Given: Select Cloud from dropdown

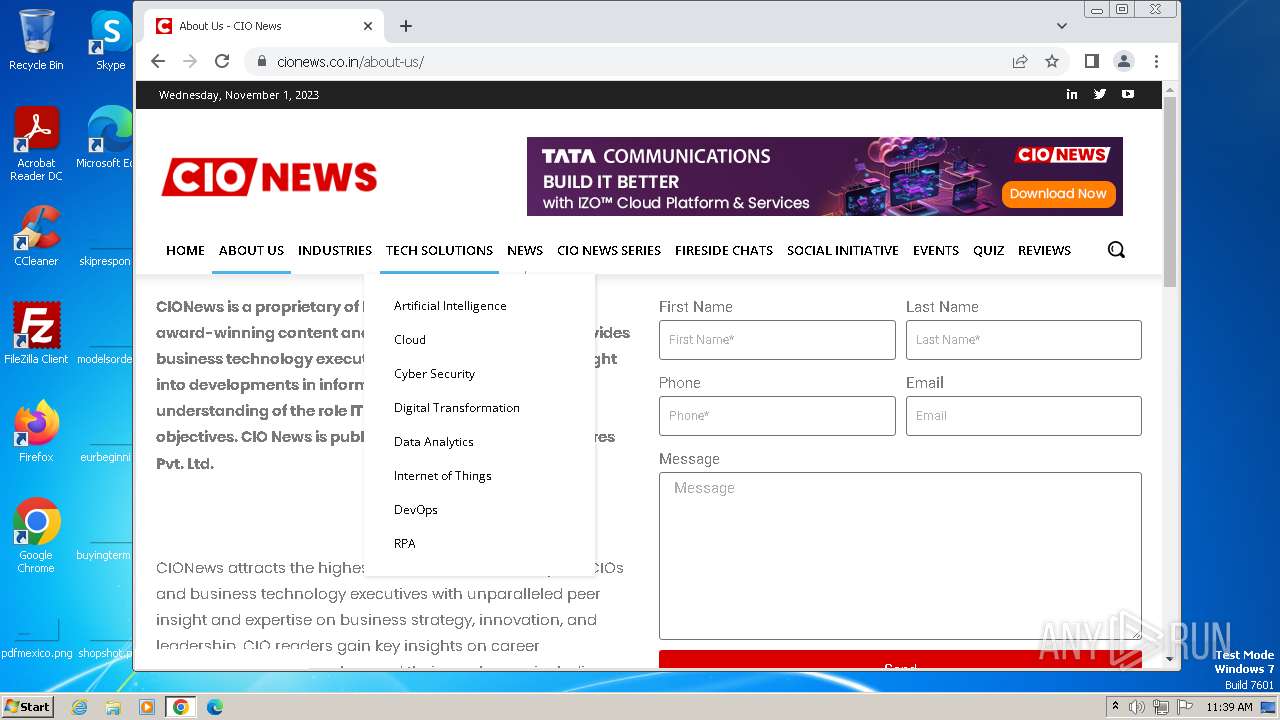Looking at the screenshot, I should click(410, 340).
